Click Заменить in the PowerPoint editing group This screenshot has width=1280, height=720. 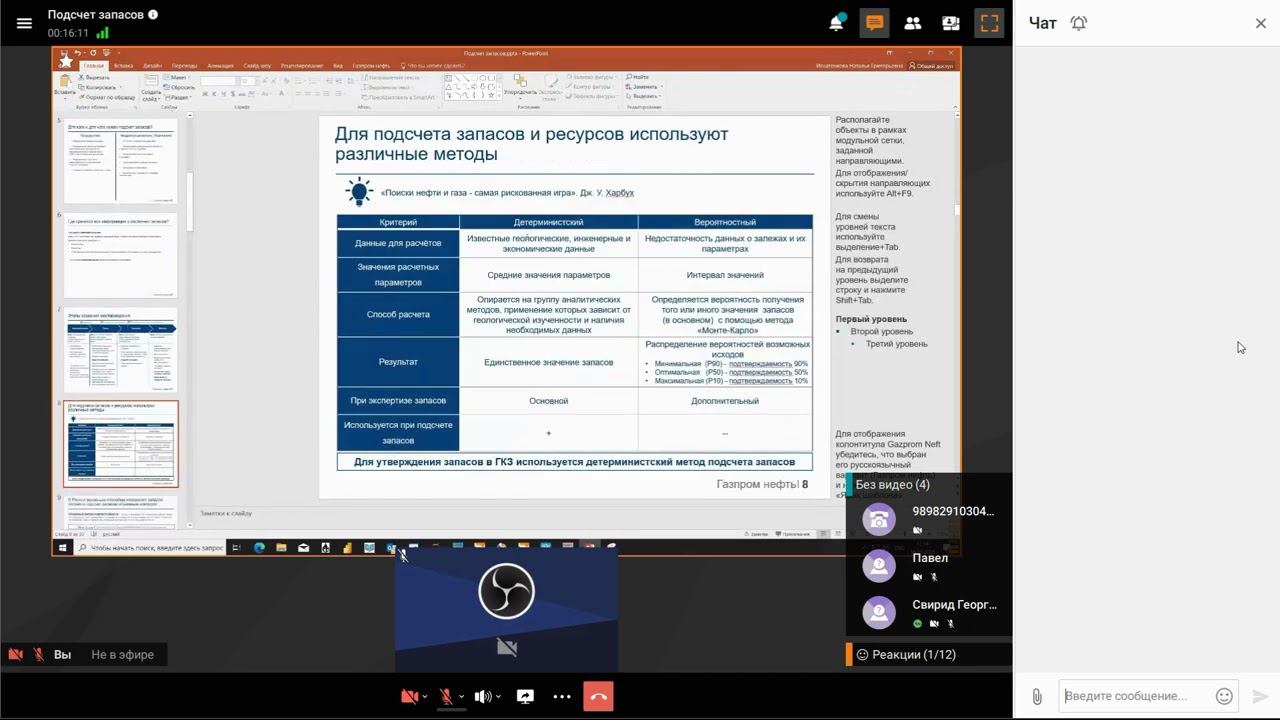tap(642, 86)
